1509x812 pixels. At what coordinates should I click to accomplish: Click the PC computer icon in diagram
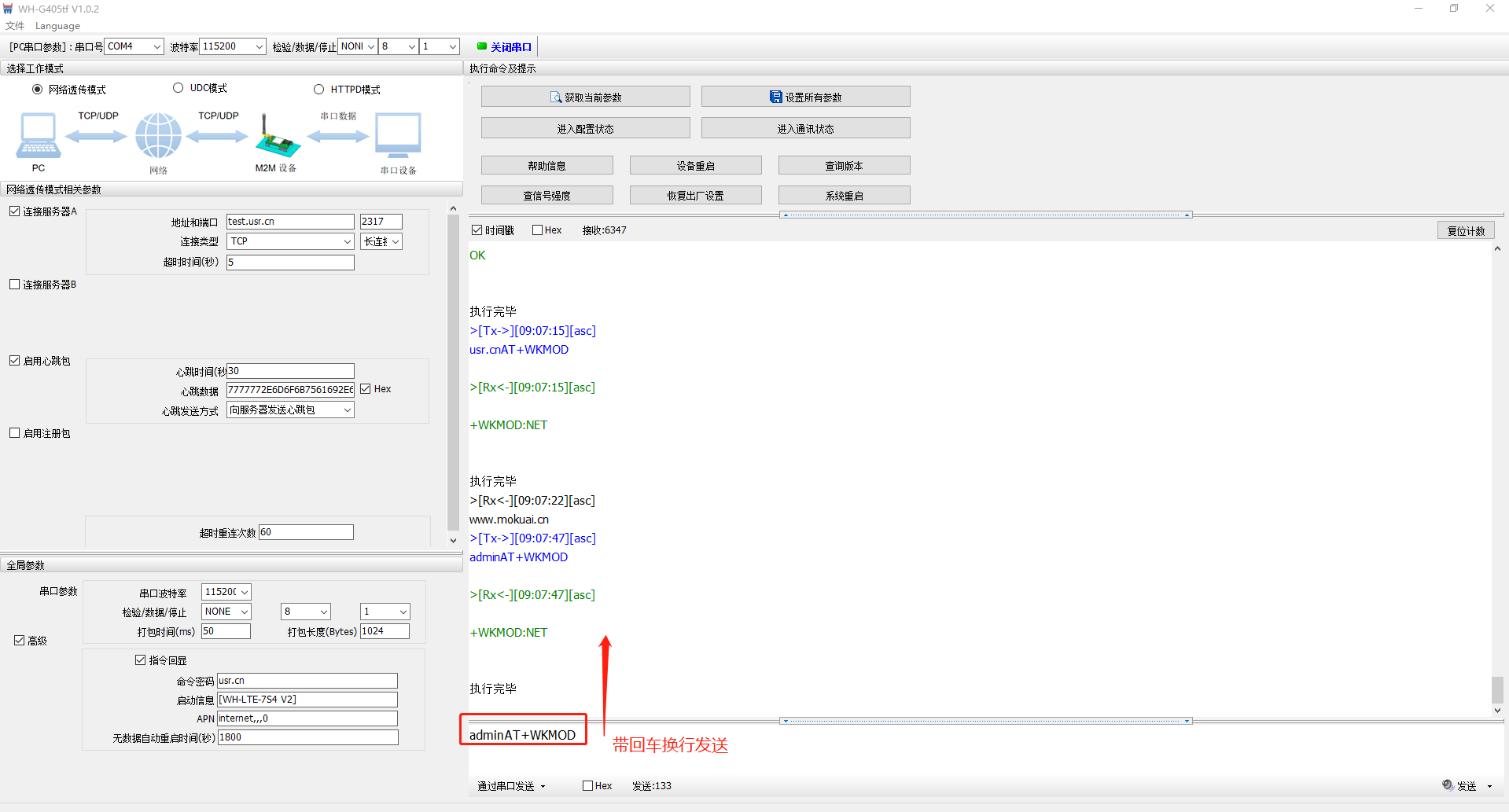tap(38, 135)
